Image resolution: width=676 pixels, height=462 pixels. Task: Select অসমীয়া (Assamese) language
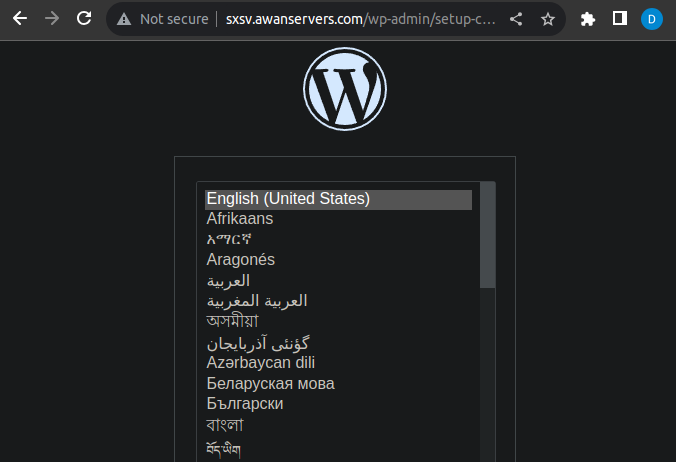[x=338, y=321]
